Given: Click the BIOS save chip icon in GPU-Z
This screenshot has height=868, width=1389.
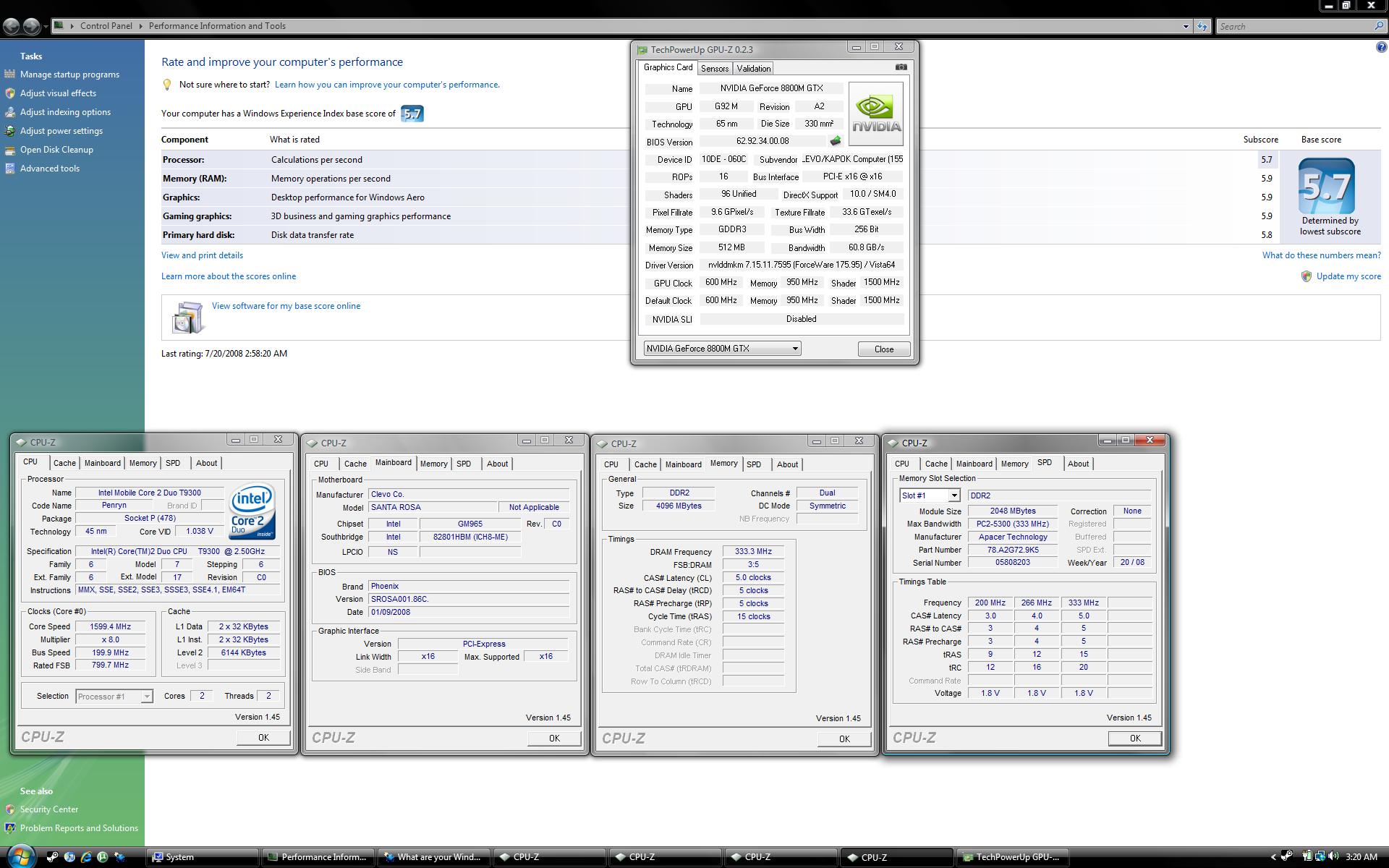Looking at the screenshot, I should [836, 141].
